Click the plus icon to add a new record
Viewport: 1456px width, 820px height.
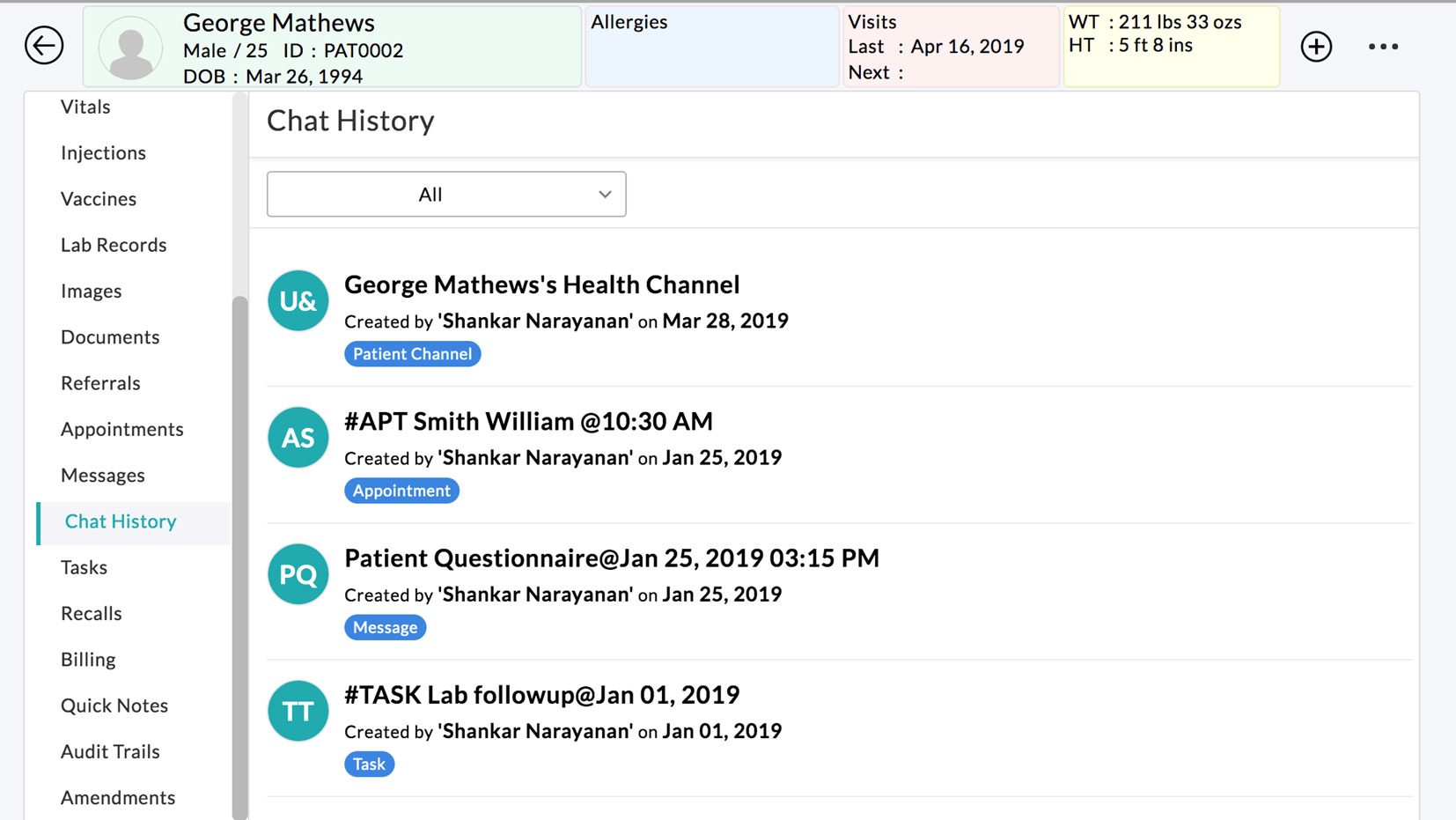[x=1315, y=47]
